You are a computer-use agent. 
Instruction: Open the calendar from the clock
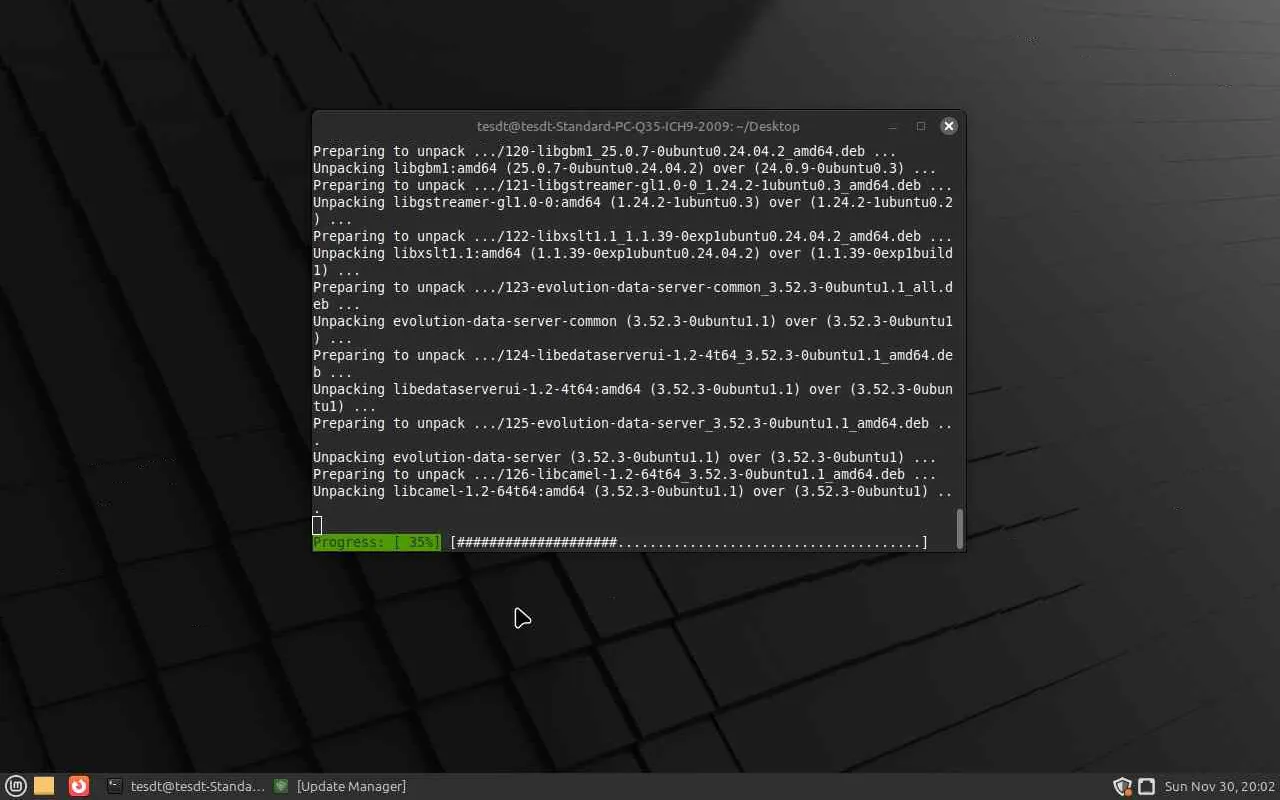[x=1220, y=786]
